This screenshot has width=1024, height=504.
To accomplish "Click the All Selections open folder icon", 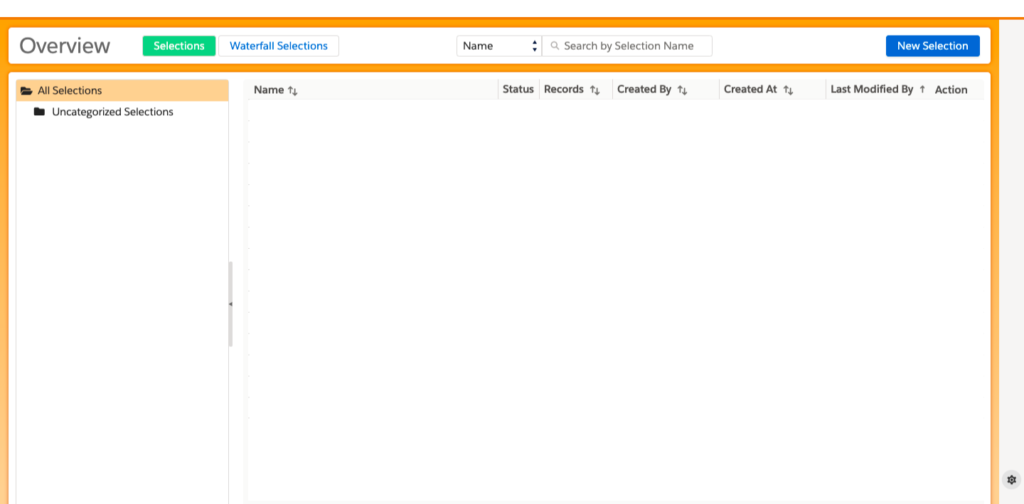I will point(27,91).
